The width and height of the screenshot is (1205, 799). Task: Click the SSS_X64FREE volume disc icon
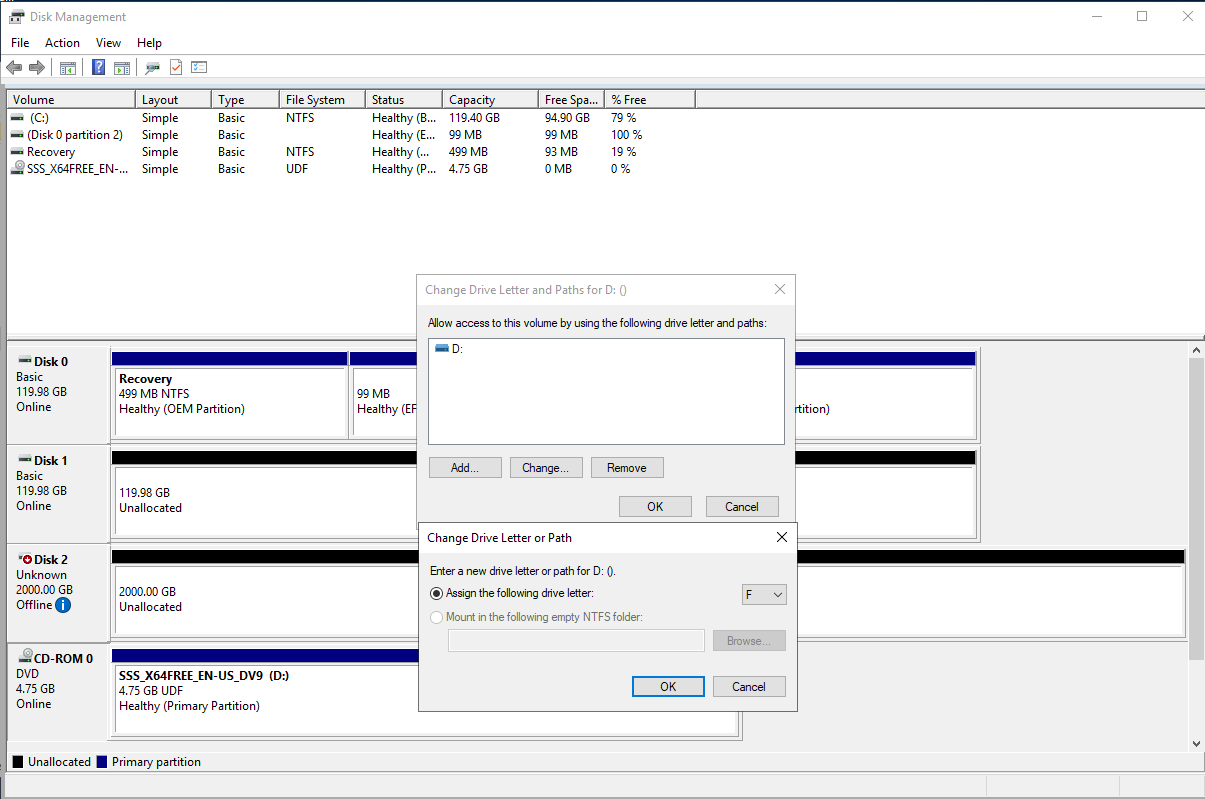(17, 168)
